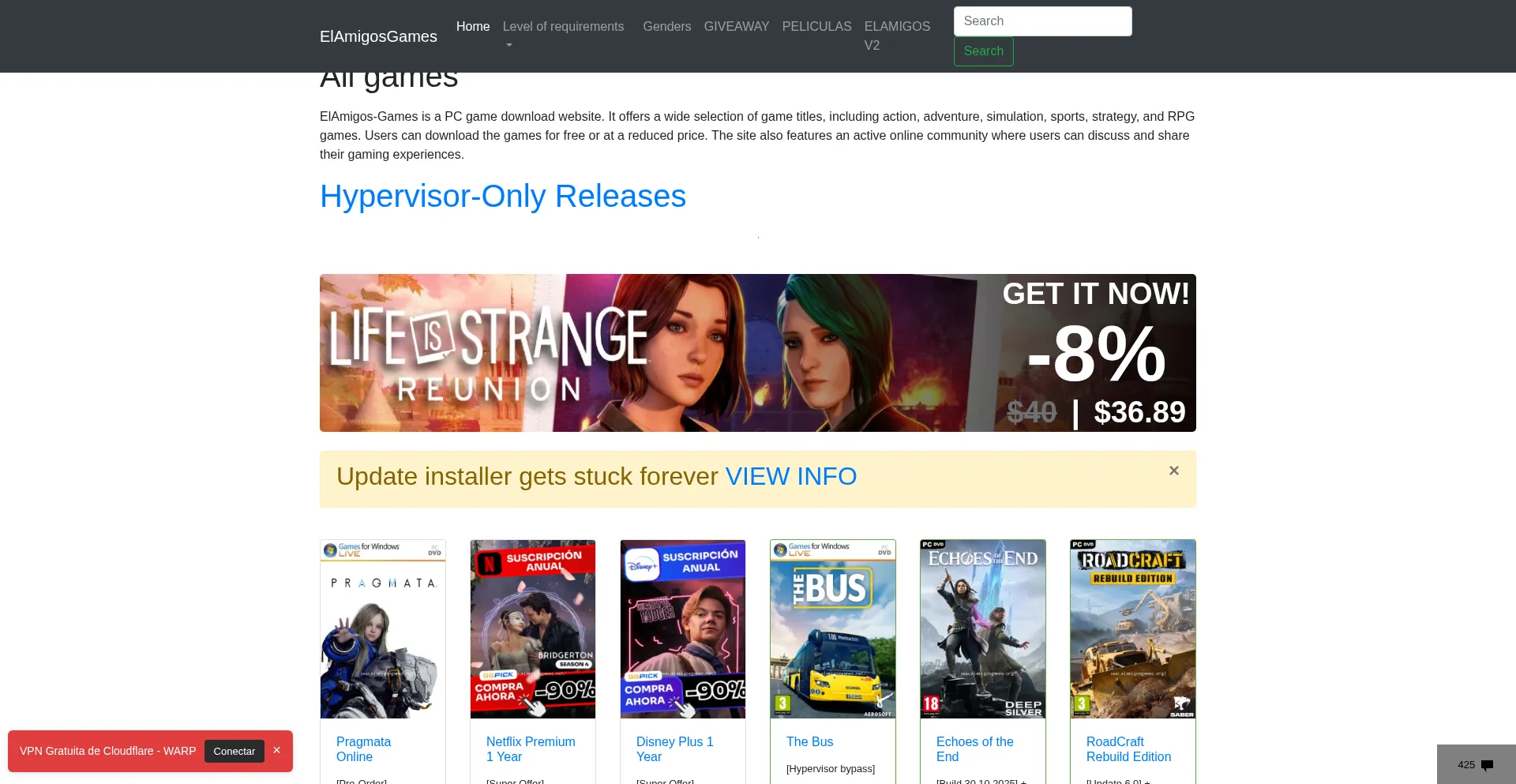Open The Bus title link
Screen dimensions: 1516x784
click(x=809, y=742)
